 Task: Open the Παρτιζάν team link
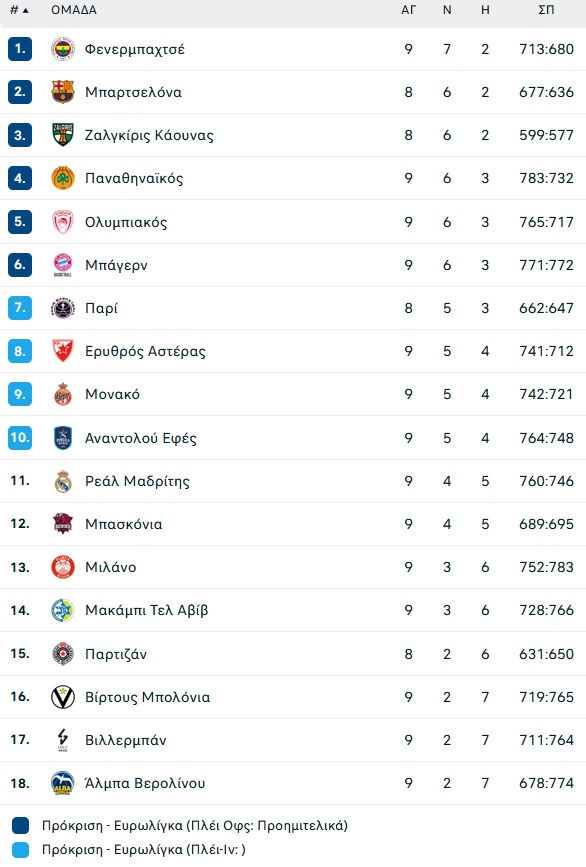coord(116,654)
